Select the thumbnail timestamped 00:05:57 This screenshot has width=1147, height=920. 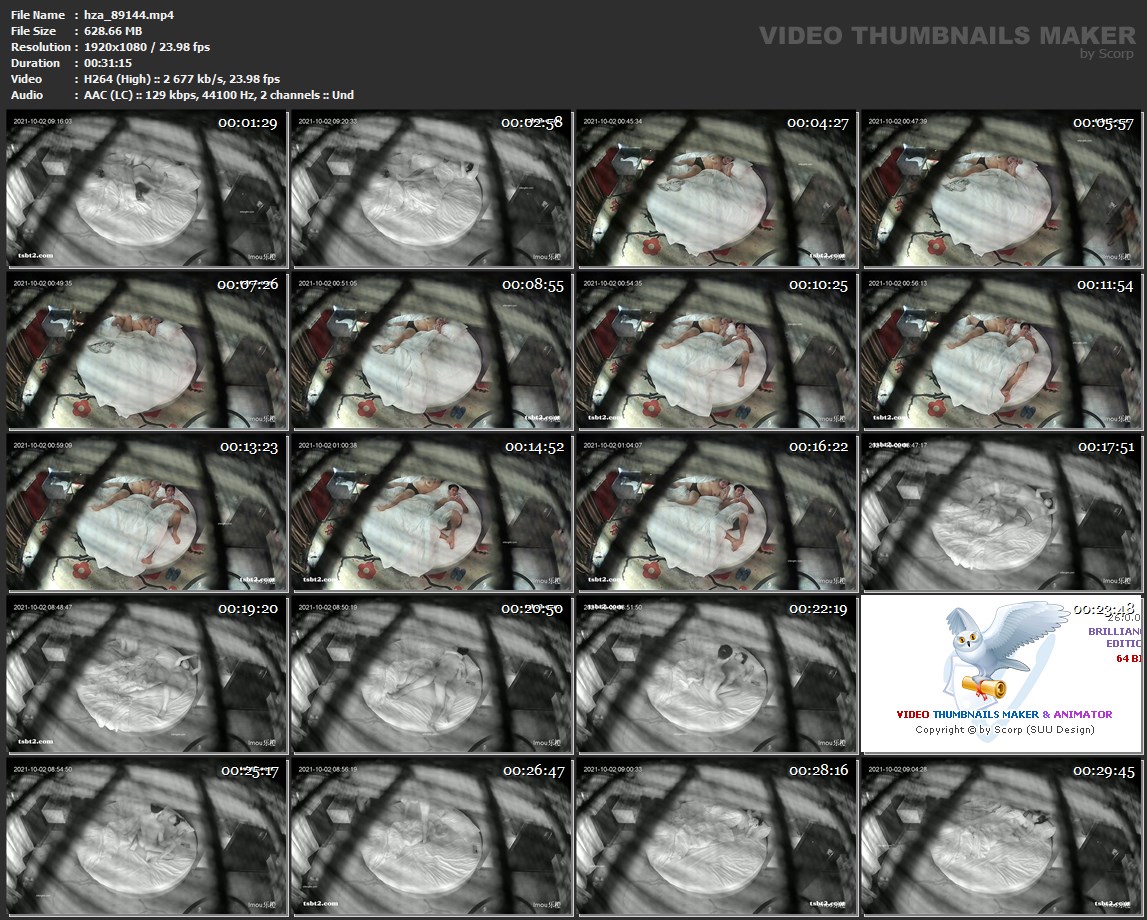(x=1001, y=189)
